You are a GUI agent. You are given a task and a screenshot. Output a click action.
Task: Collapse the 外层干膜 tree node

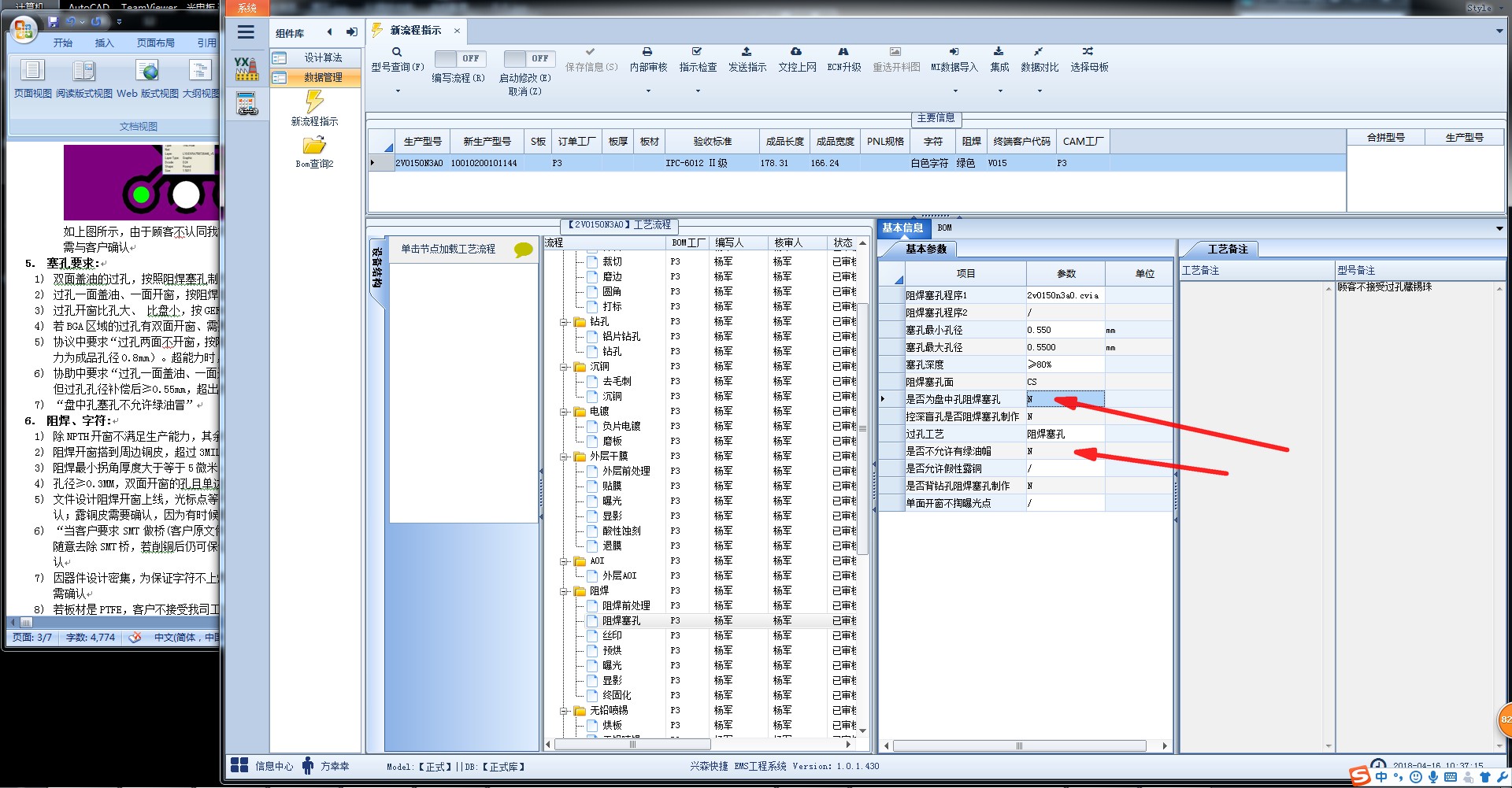565,457
